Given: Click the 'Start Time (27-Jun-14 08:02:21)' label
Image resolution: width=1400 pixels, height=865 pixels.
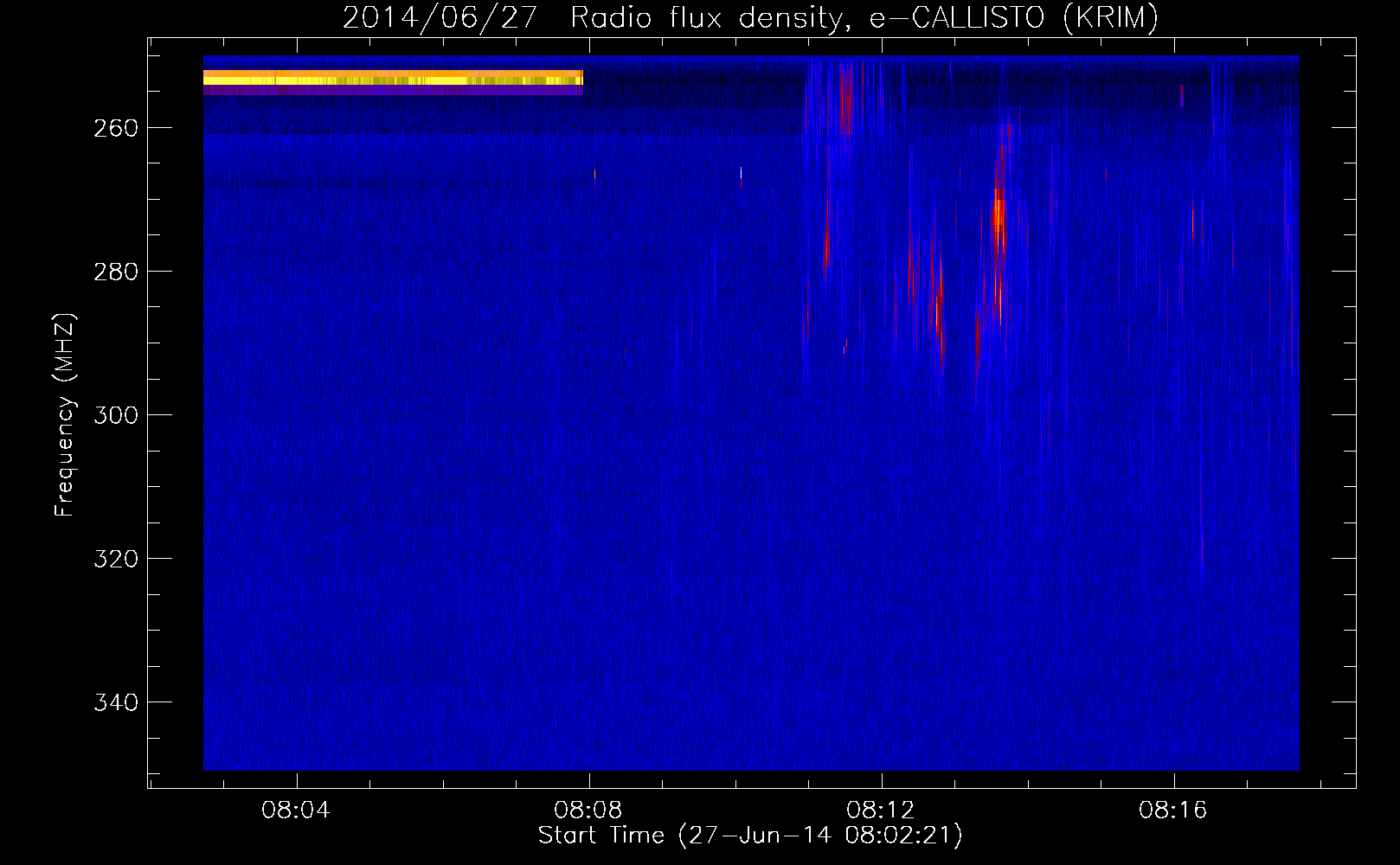Looking at the screenshot, I should coord(750,836).
